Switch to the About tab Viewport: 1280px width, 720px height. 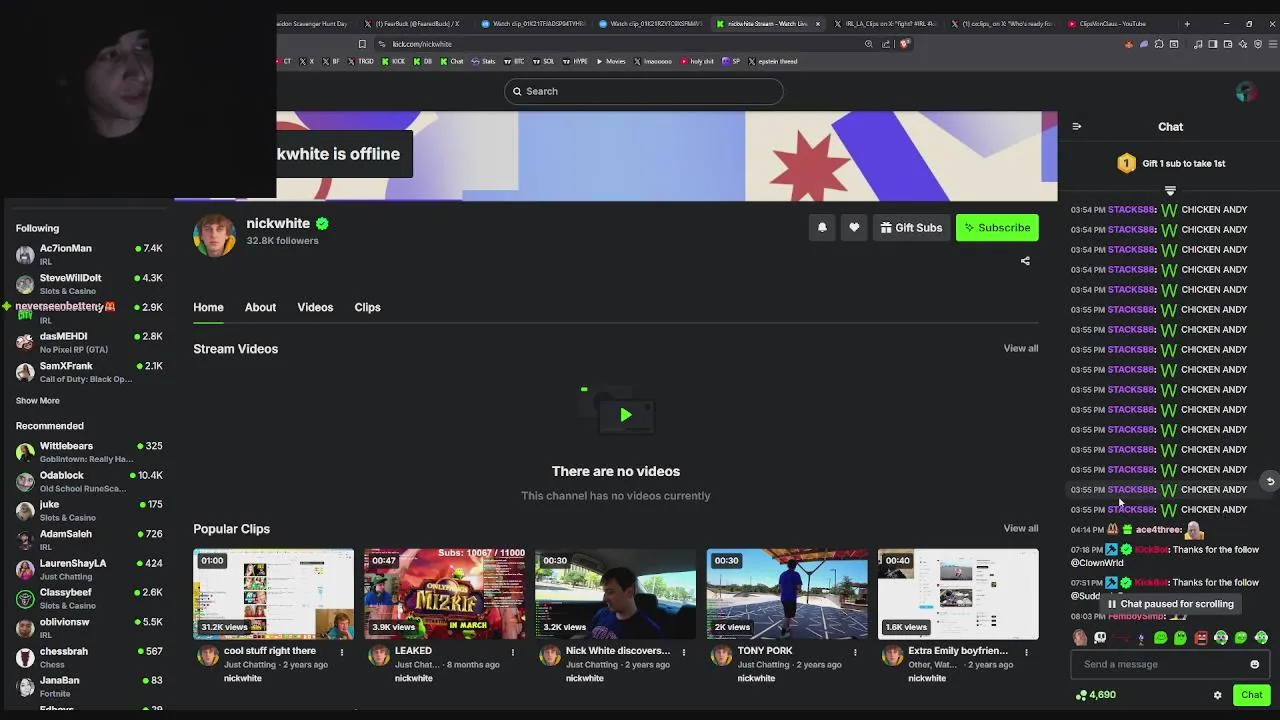pos(260,308)
